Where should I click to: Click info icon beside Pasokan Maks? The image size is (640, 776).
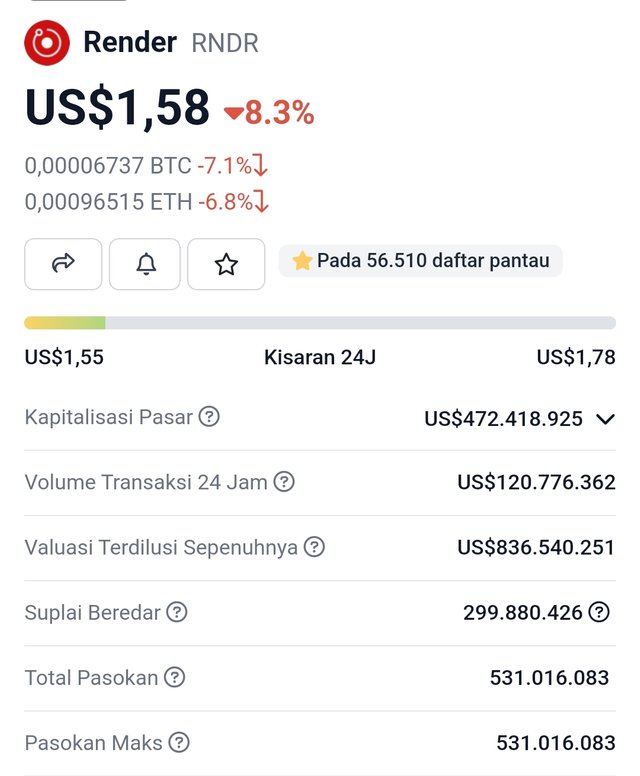click(179, 742)
